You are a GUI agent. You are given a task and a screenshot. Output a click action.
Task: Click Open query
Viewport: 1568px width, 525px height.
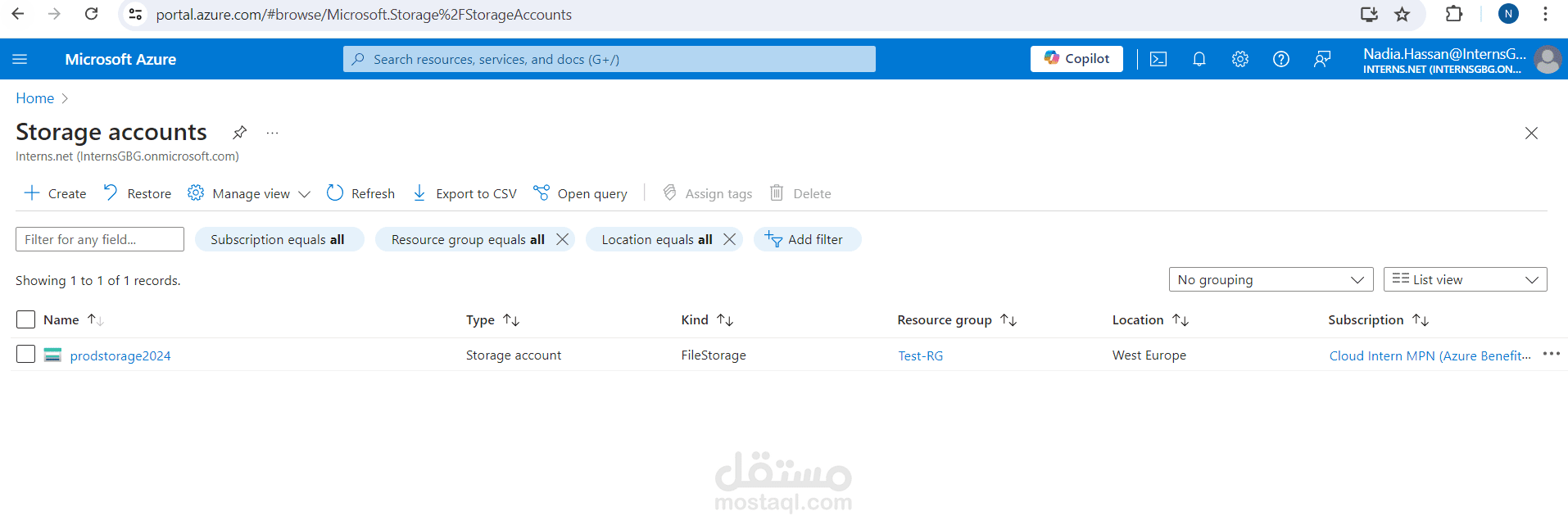click(x=580, y=193)
